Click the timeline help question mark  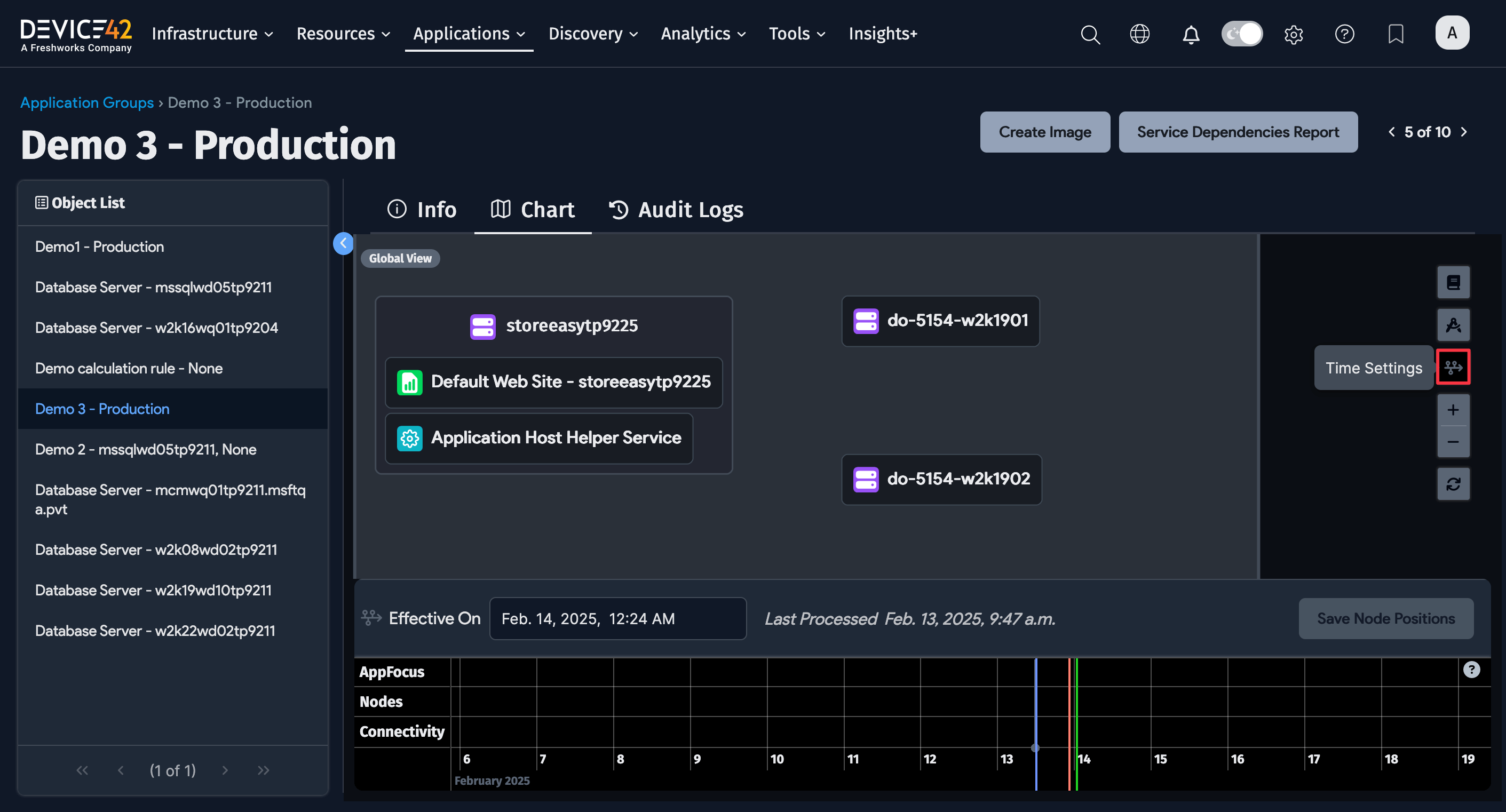[1471, 670]
